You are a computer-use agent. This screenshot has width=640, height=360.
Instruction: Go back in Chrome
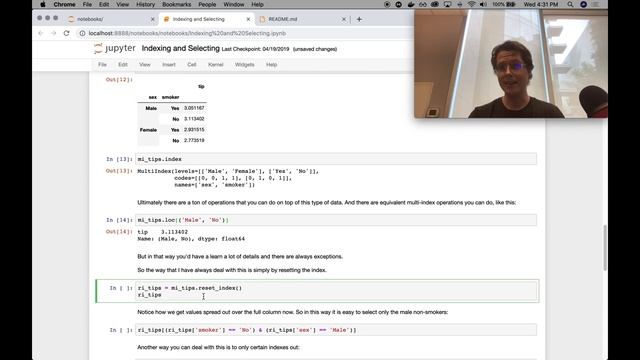click(40, 33)
